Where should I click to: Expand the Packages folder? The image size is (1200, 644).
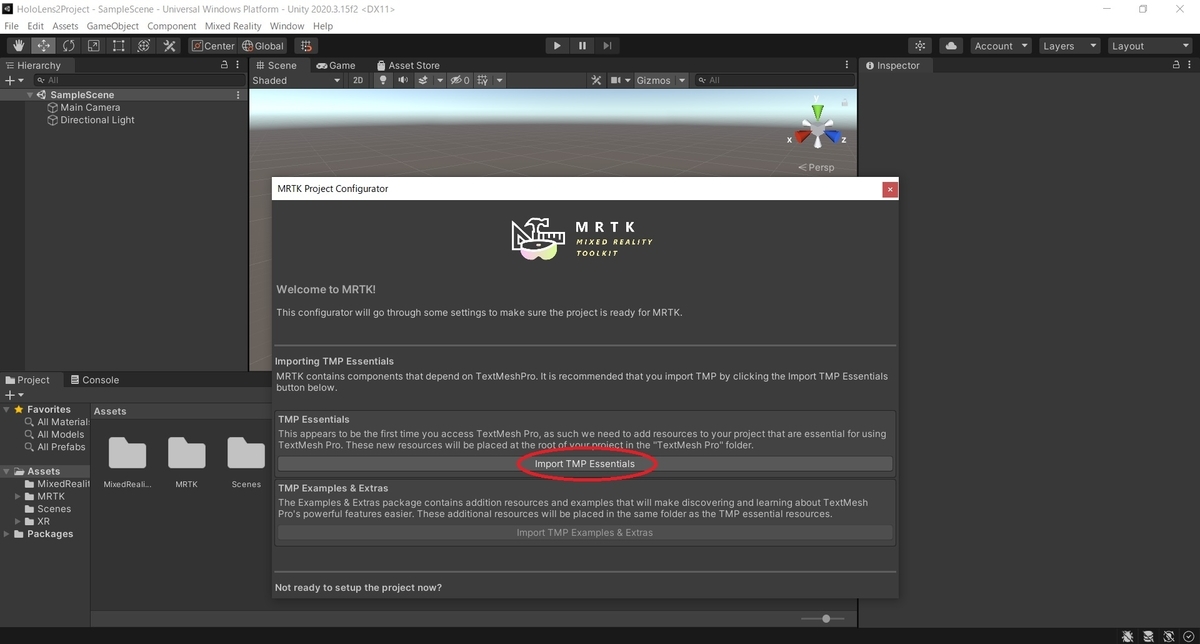[7, 534]
